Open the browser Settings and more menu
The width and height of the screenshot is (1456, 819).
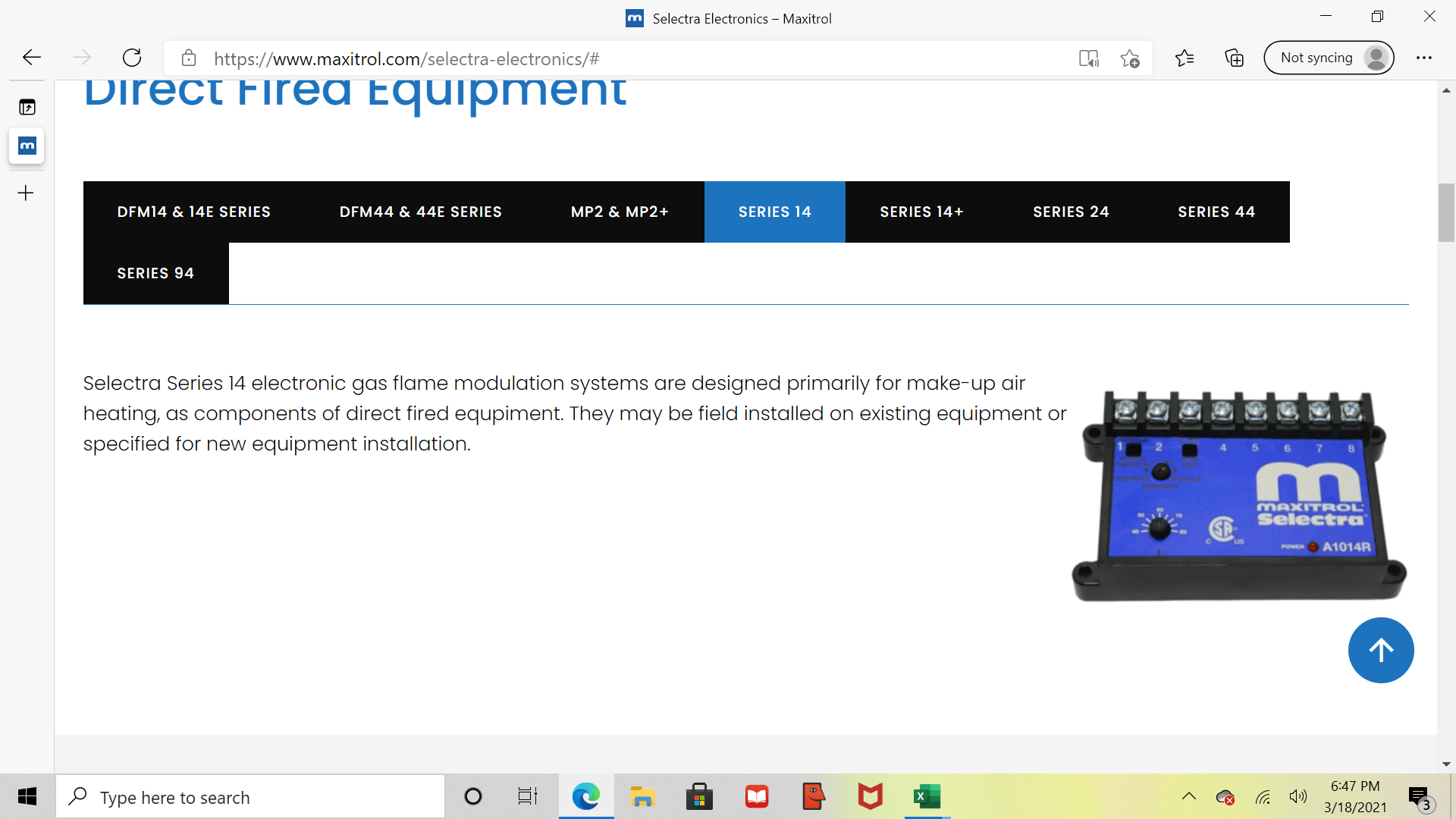pyautogui.click(x=1424, y=58)
